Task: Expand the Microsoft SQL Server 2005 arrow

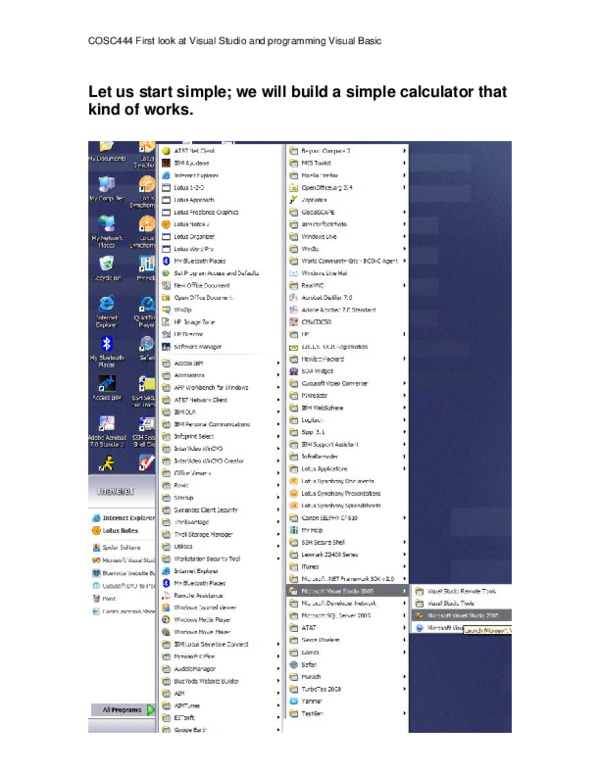Action: 404,616
